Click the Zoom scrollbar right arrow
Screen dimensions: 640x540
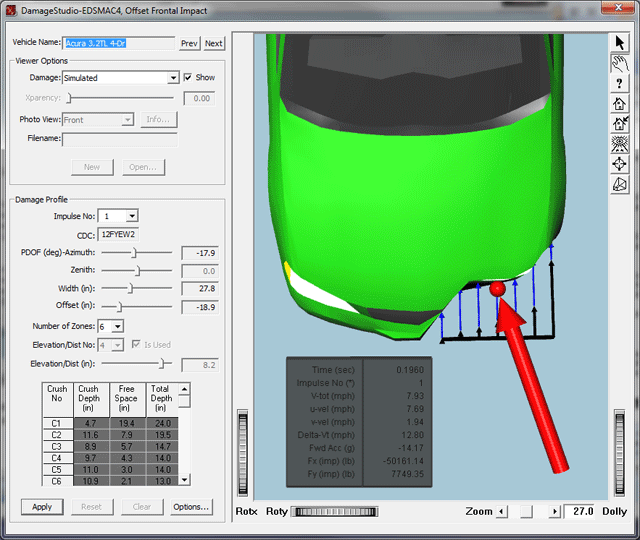coord(555,511)
